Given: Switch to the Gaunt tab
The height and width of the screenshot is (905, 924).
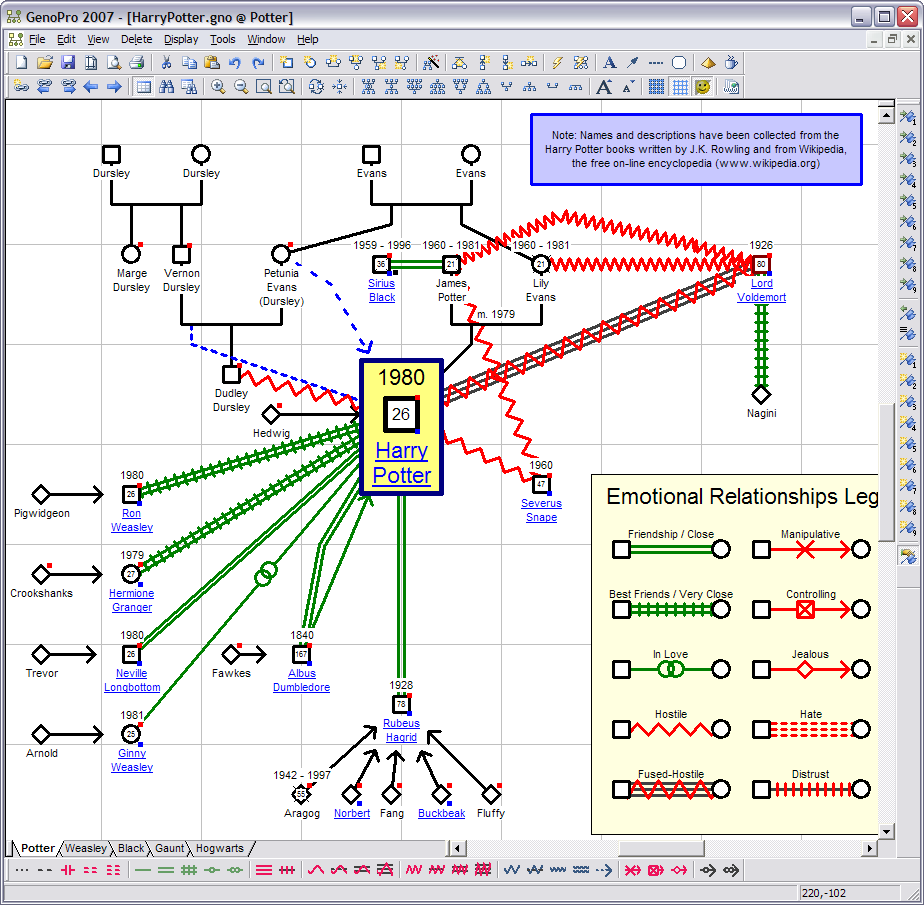Looking at the screenshot, I should click(169, 848).
